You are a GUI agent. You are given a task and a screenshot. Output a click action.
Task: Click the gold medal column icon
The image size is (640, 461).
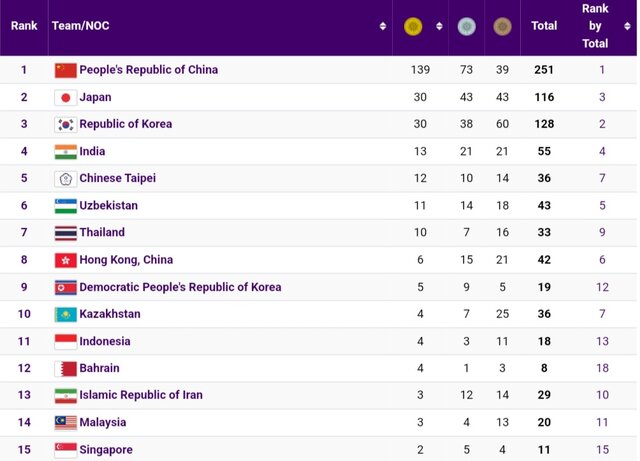pos(412,26)
